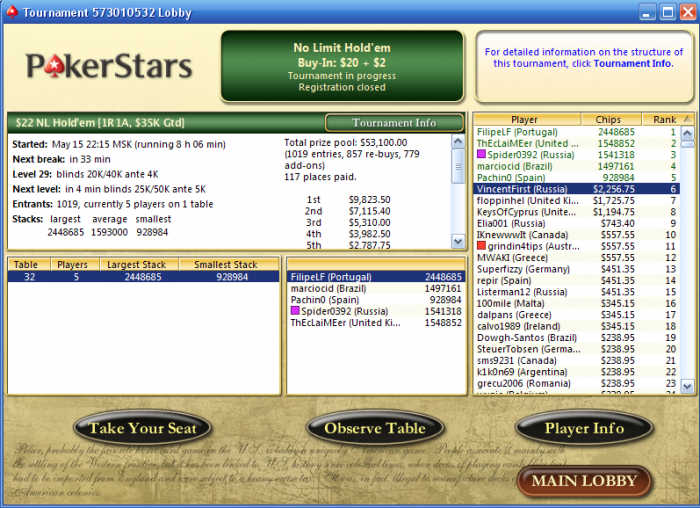This screenshot has height=508, width=700.
Task: Return to the Main Lobby
Action: (584, 481)
